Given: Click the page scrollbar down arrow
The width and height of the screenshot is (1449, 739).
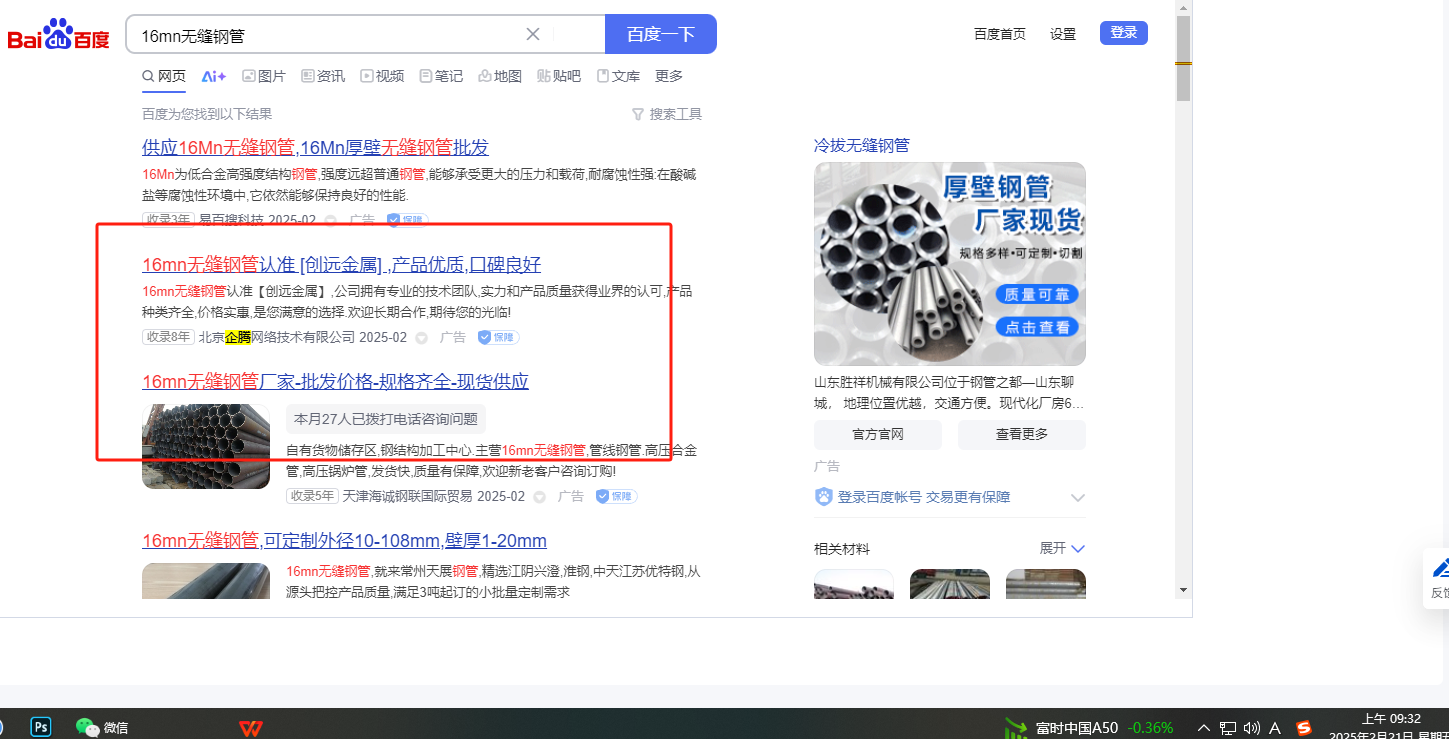Looking at the screenshot, I should [1183, 590].
